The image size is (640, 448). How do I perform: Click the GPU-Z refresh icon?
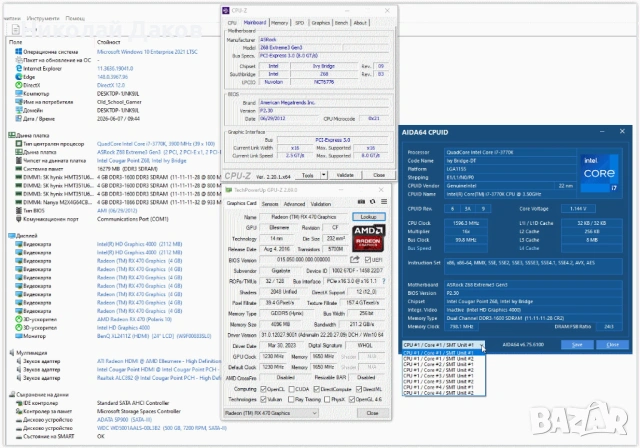pos(373,202)
